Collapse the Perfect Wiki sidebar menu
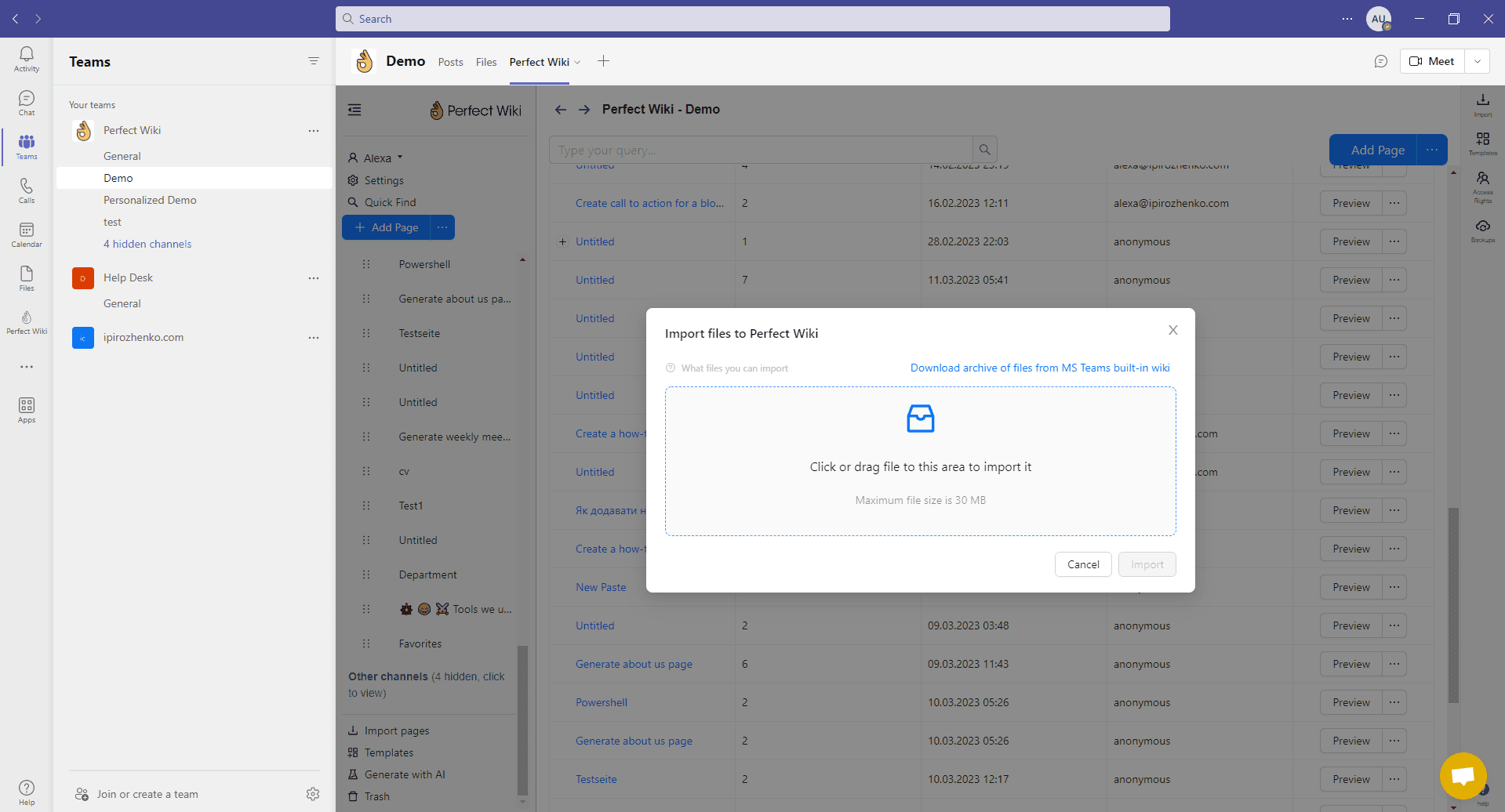1505x812 pixels. tap(354, 110)
